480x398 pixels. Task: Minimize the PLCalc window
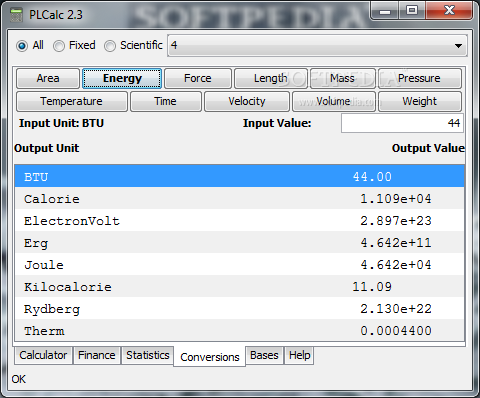[385, 11]
